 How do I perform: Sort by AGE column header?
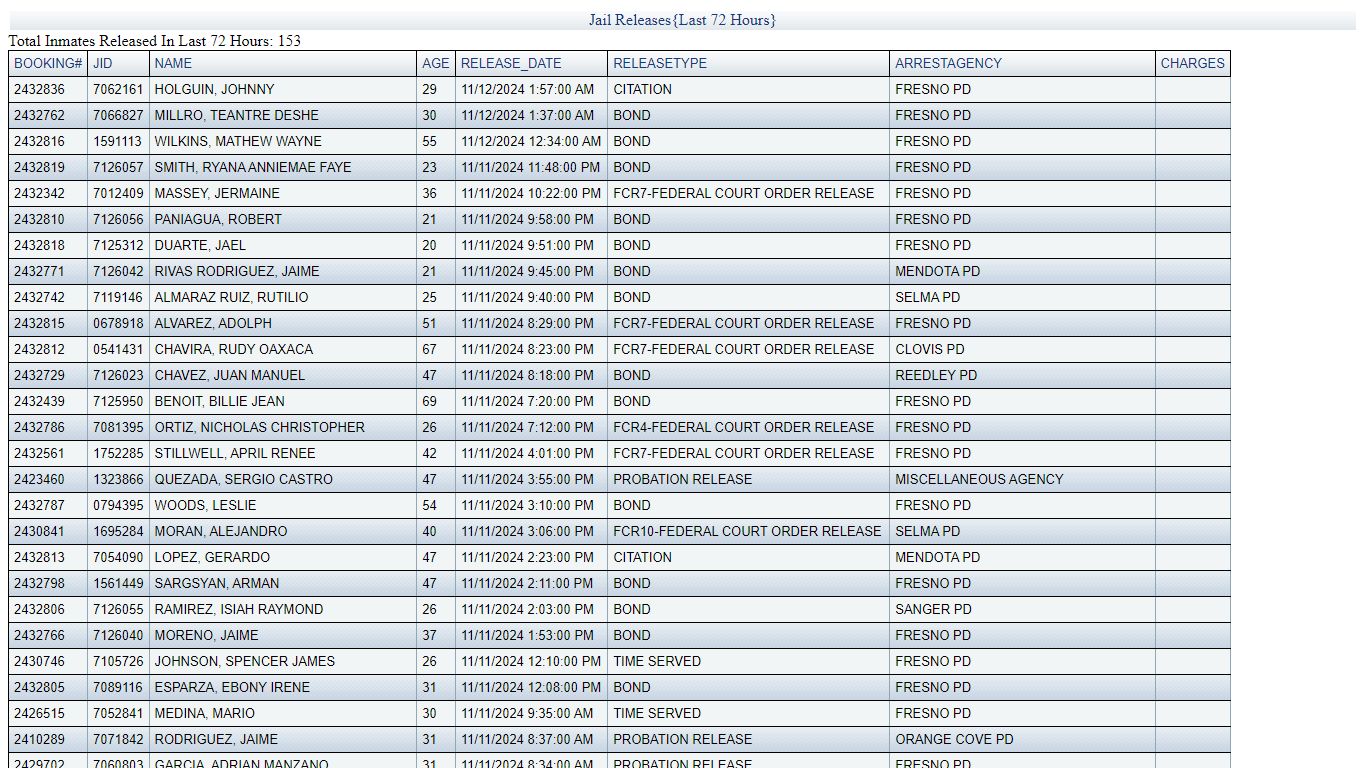pos(436,63)
